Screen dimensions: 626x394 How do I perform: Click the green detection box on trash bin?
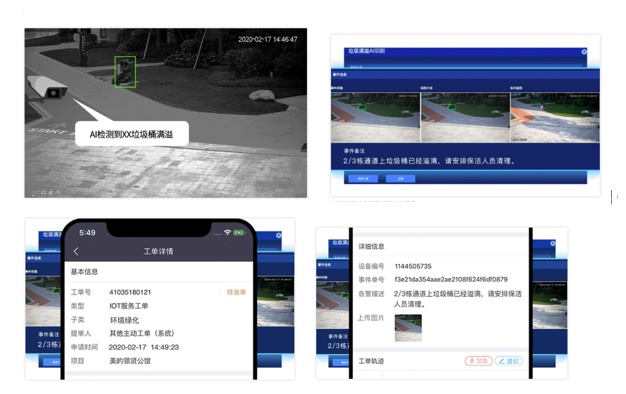tap(125, 72)
